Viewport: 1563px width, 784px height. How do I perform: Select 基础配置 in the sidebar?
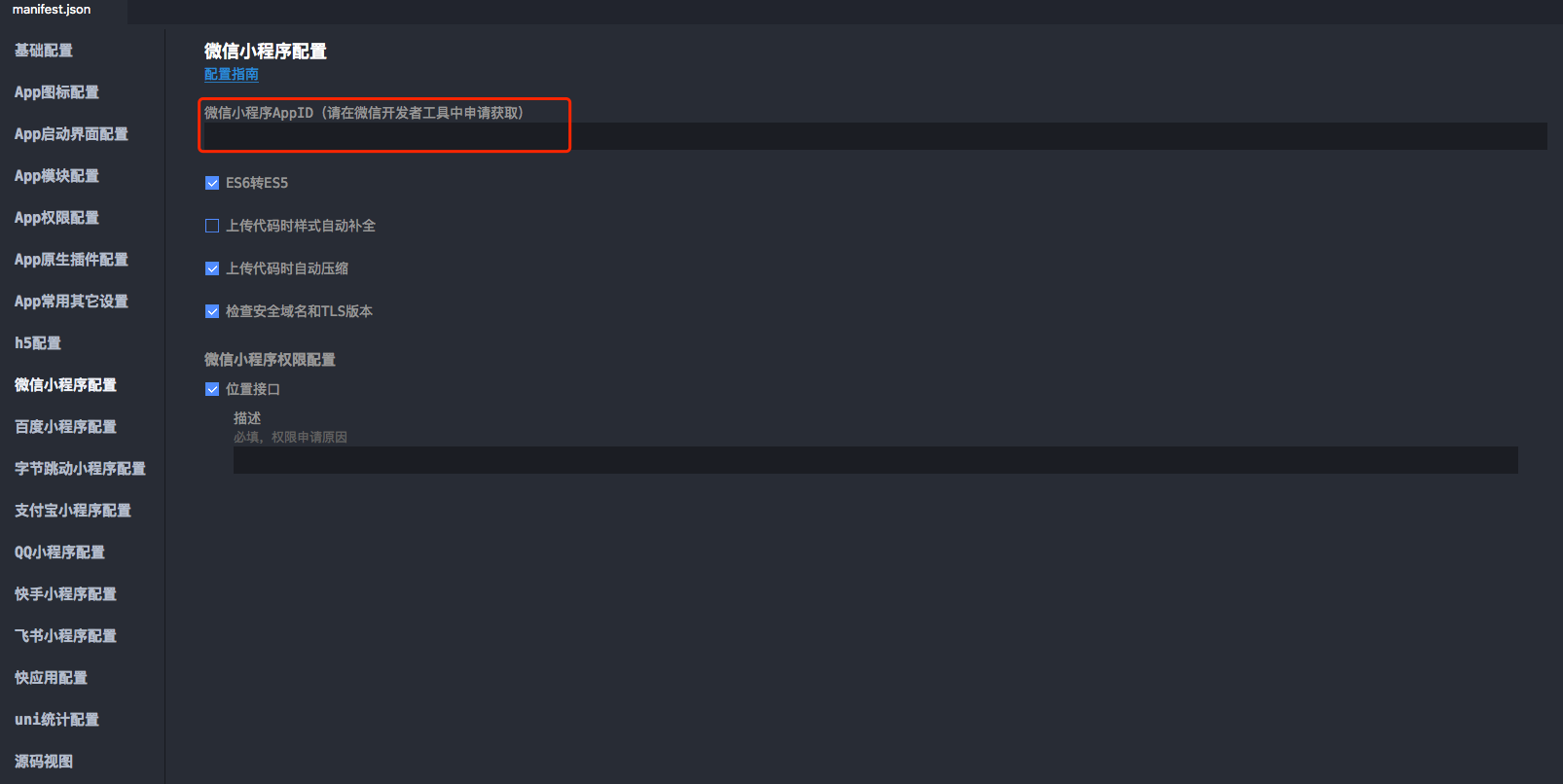(x=44, y=51)
